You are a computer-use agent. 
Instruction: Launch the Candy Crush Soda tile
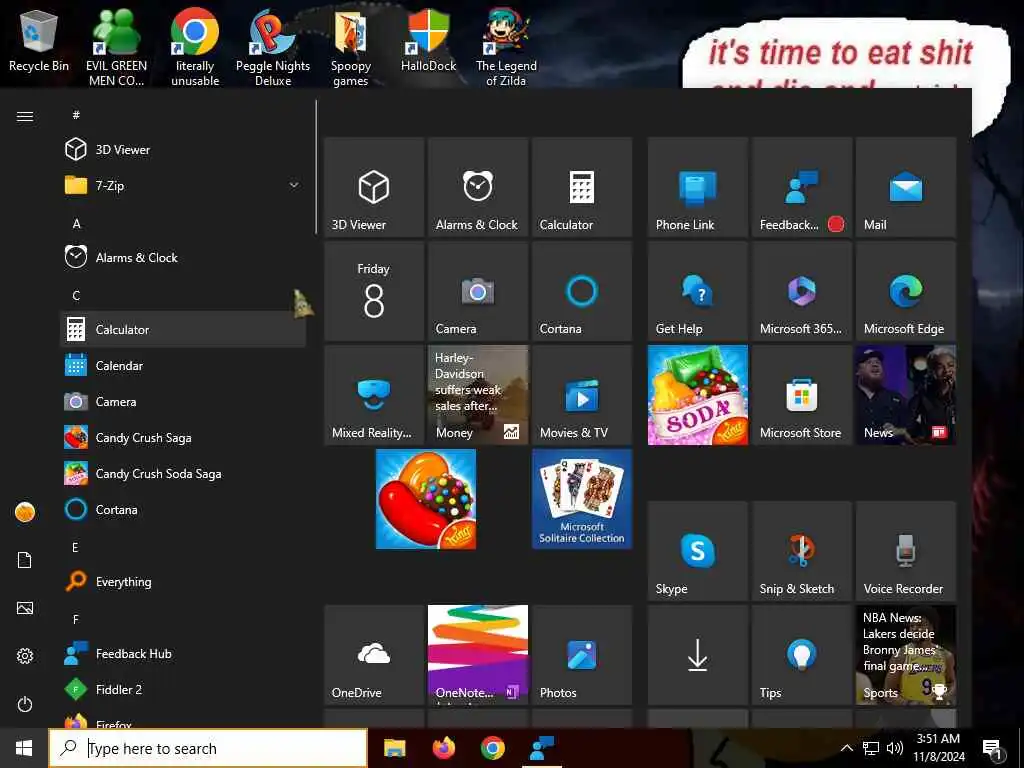697,394
